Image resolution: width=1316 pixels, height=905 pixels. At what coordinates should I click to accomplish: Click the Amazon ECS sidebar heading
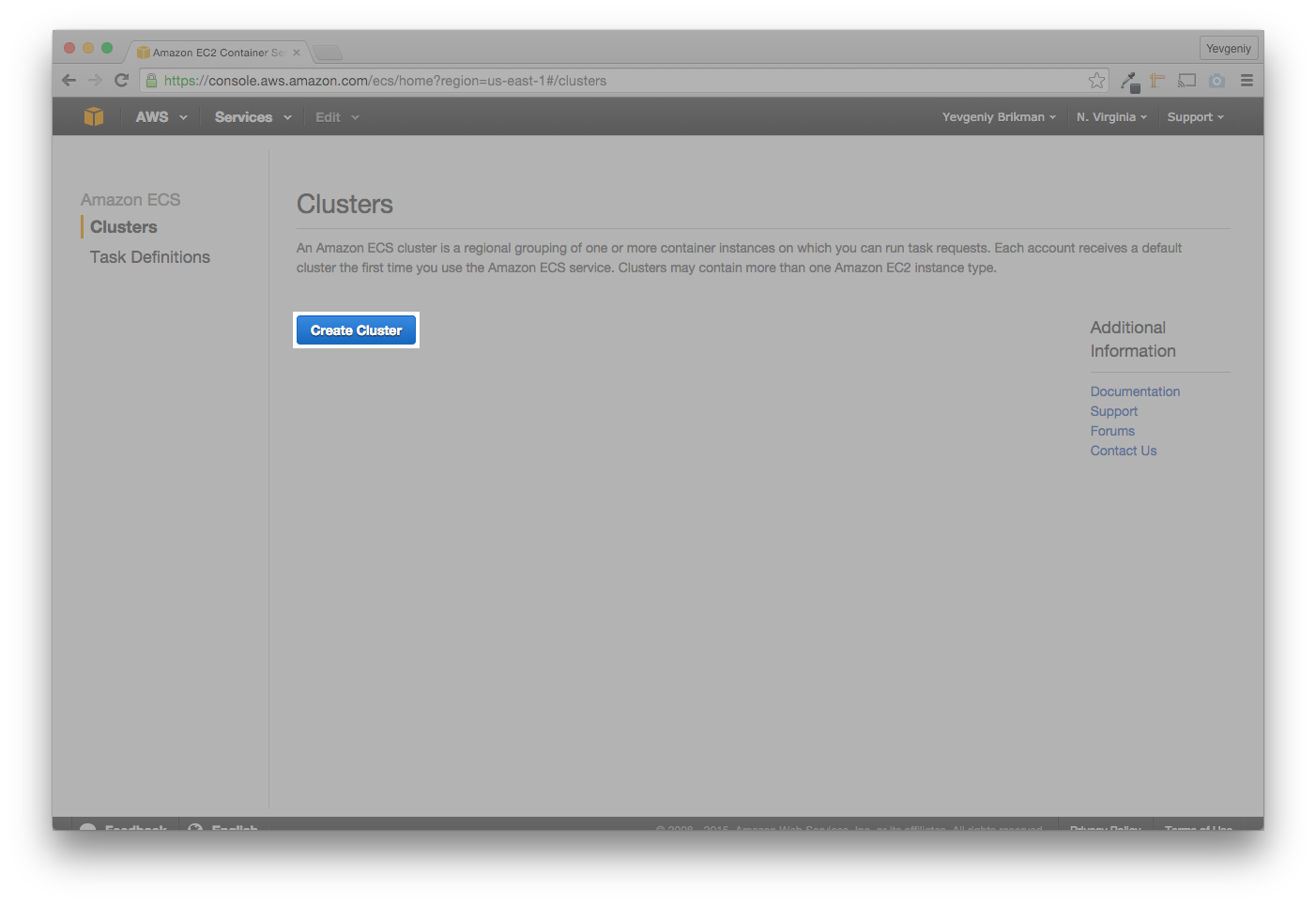tap(130, 200)
